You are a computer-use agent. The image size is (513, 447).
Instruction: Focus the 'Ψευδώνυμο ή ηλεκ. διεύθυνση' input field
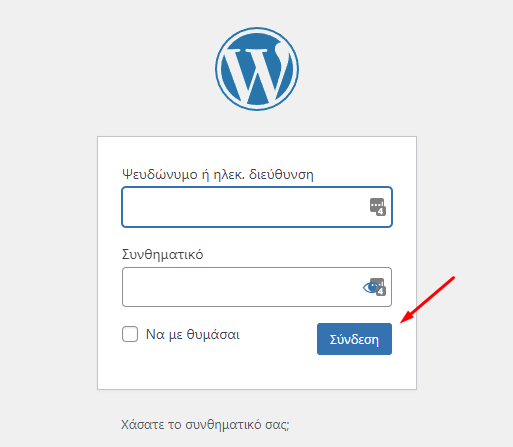tap(257, 207)
